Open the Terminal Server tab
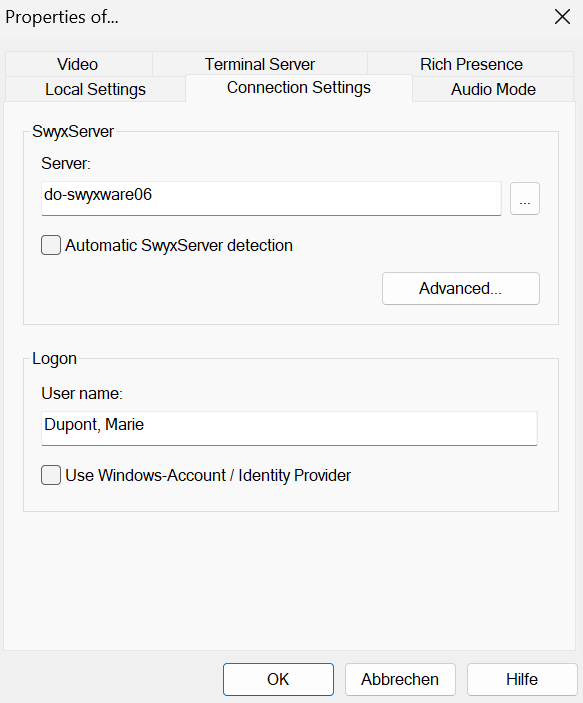 pos(260,64)
